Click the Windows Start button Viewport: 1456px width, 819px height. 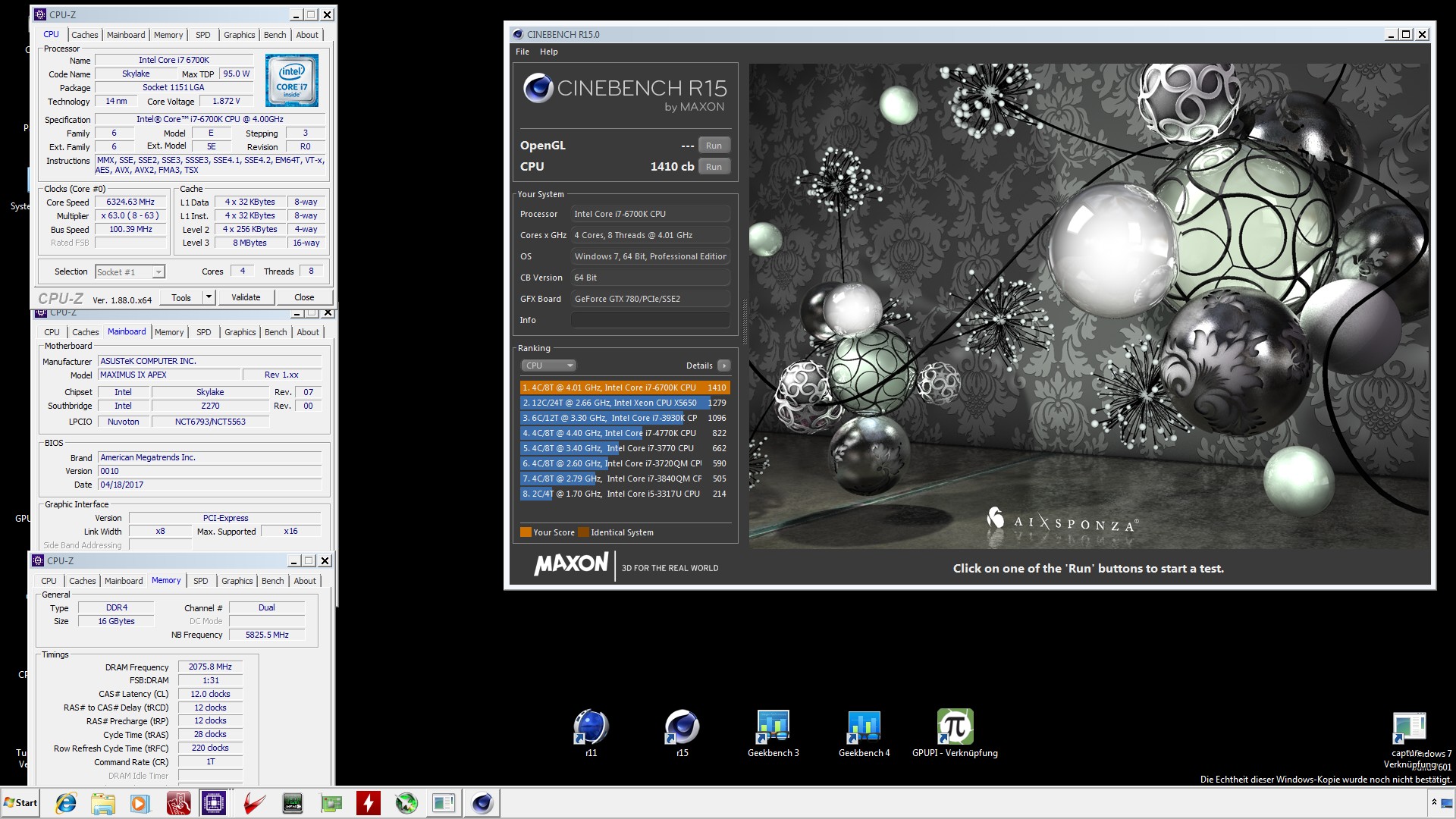[x=20, y=803]
